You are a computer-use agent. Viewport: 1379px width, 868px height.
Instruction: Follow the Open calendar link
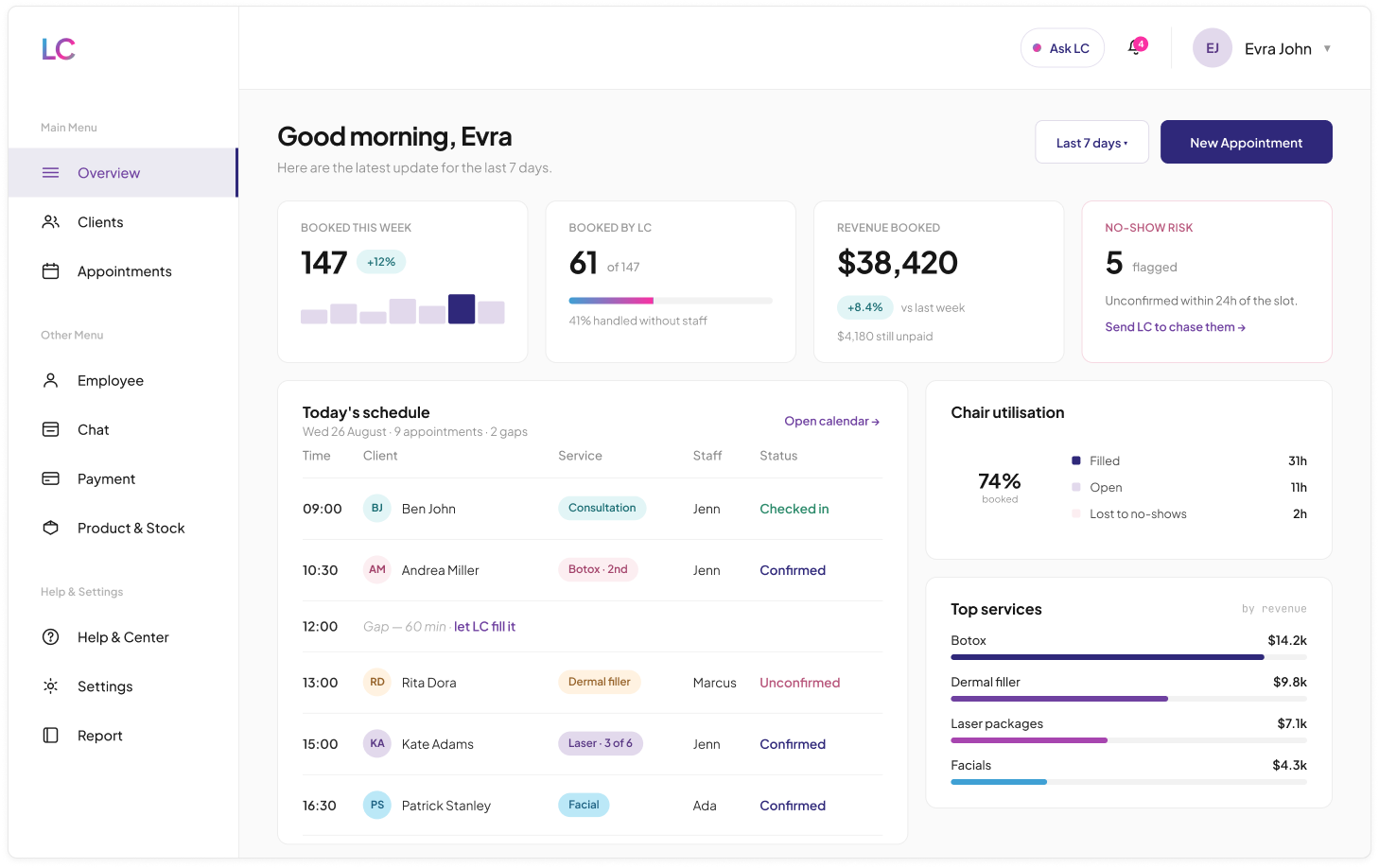point(831,422)
